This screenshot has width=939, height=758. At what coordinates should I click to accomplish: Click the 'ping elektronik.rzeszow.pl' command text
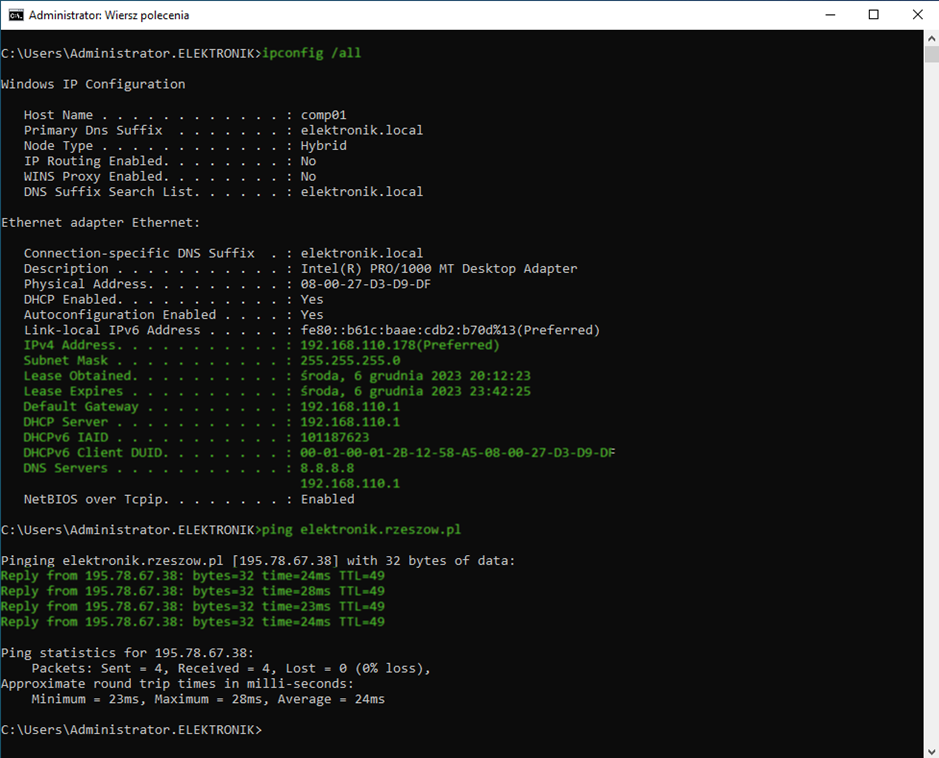pyautogui.click(x=361, y=529)
